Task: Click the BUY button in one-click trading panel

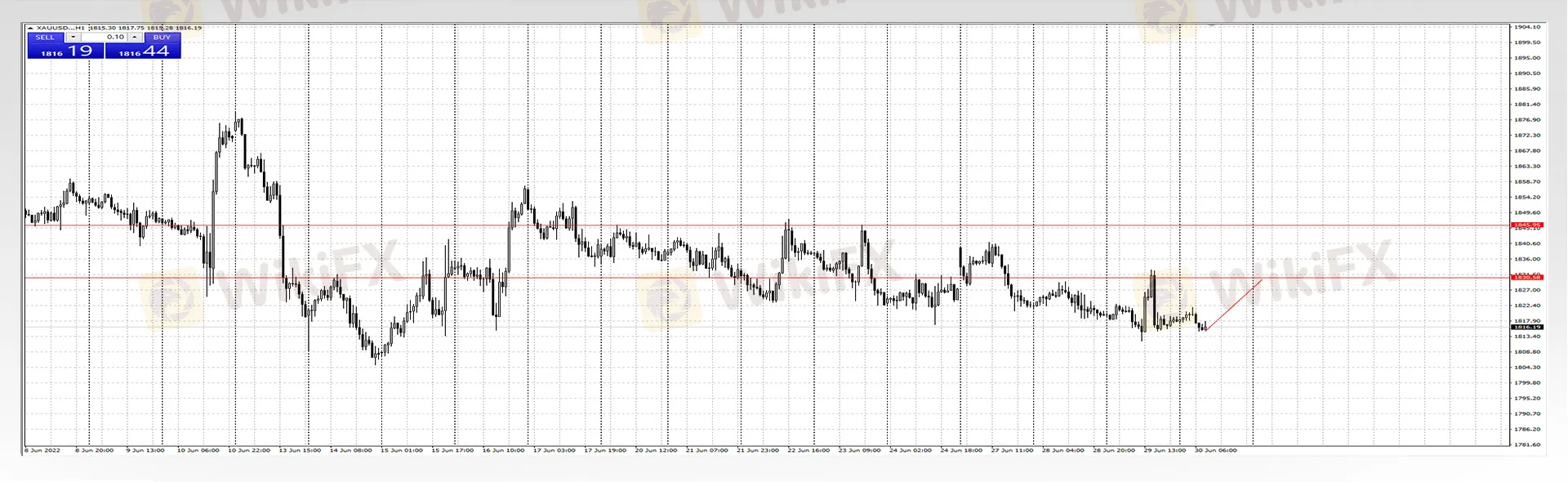Action: [162, 38]
